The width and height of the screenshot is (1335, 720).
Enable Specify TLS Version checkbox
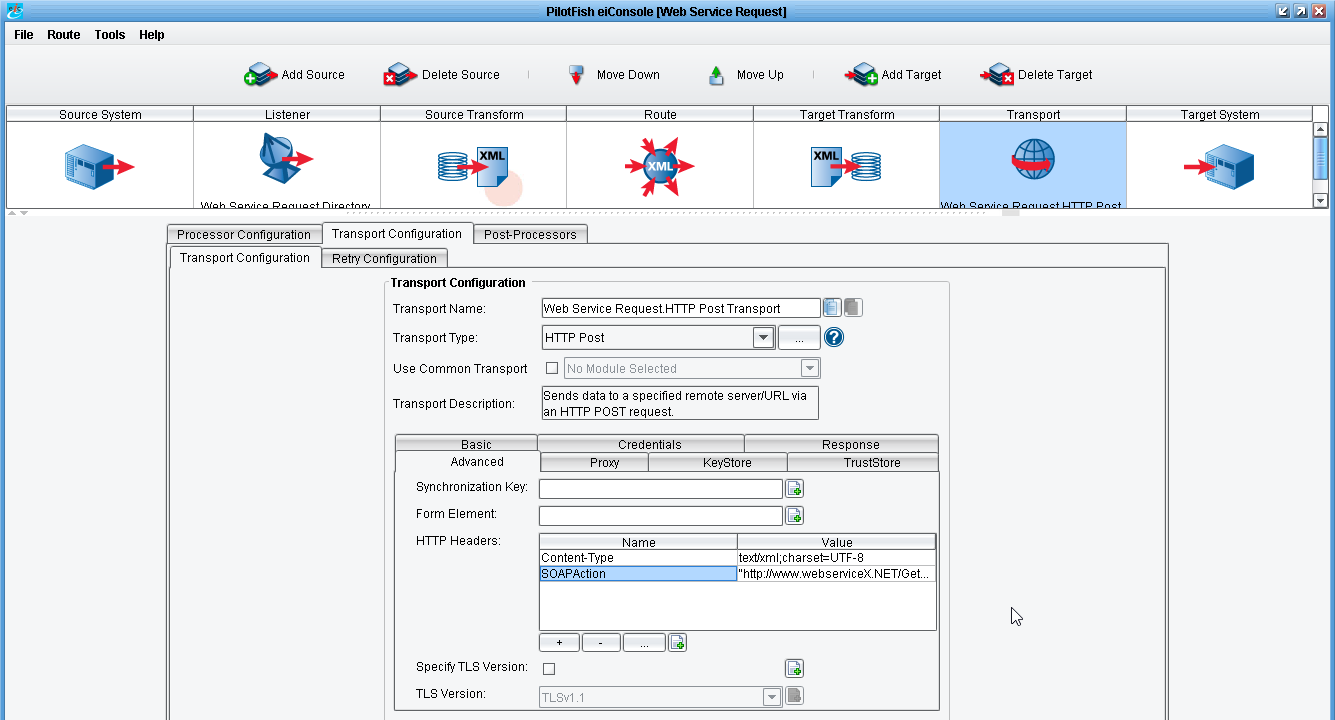[549, 668]
